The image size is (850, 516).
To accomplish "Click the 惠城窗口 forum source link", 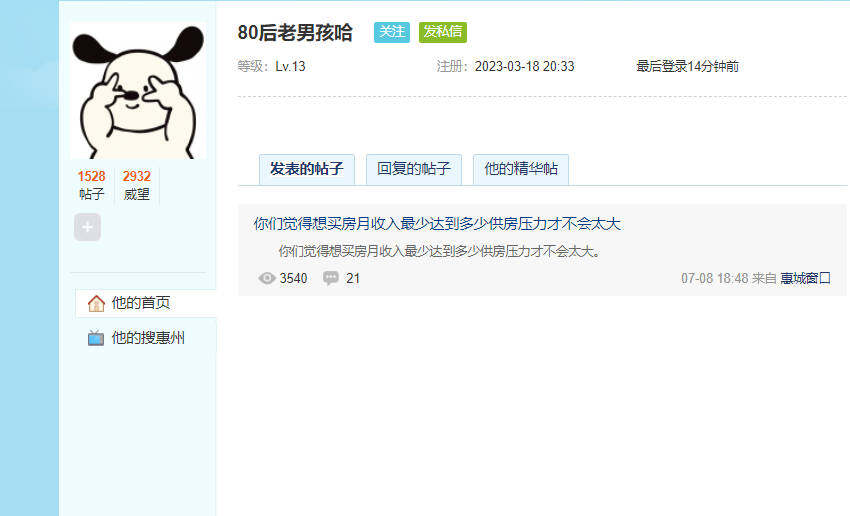I will click(x=806, y=278).
